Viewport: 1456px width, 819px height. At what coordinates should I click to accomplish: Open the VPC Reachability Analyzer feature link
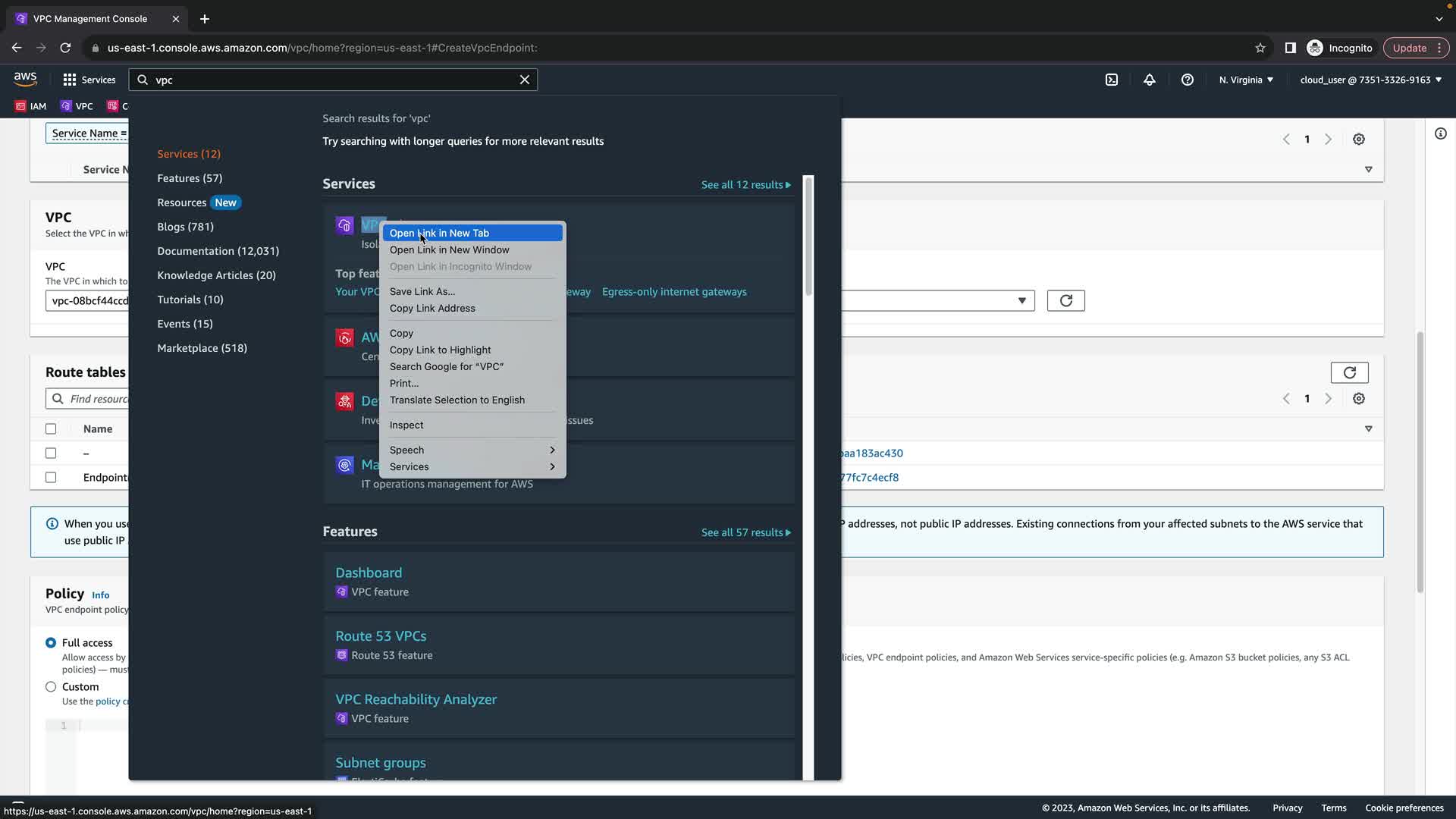point(416,699)
